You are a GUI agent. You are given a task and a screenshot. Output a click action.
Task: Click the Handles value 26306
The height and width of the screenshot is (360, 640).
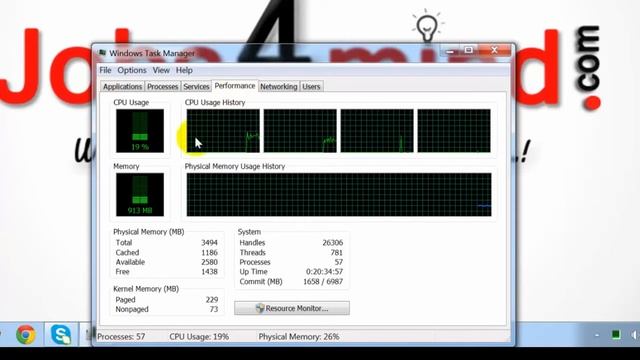[333, 242]
